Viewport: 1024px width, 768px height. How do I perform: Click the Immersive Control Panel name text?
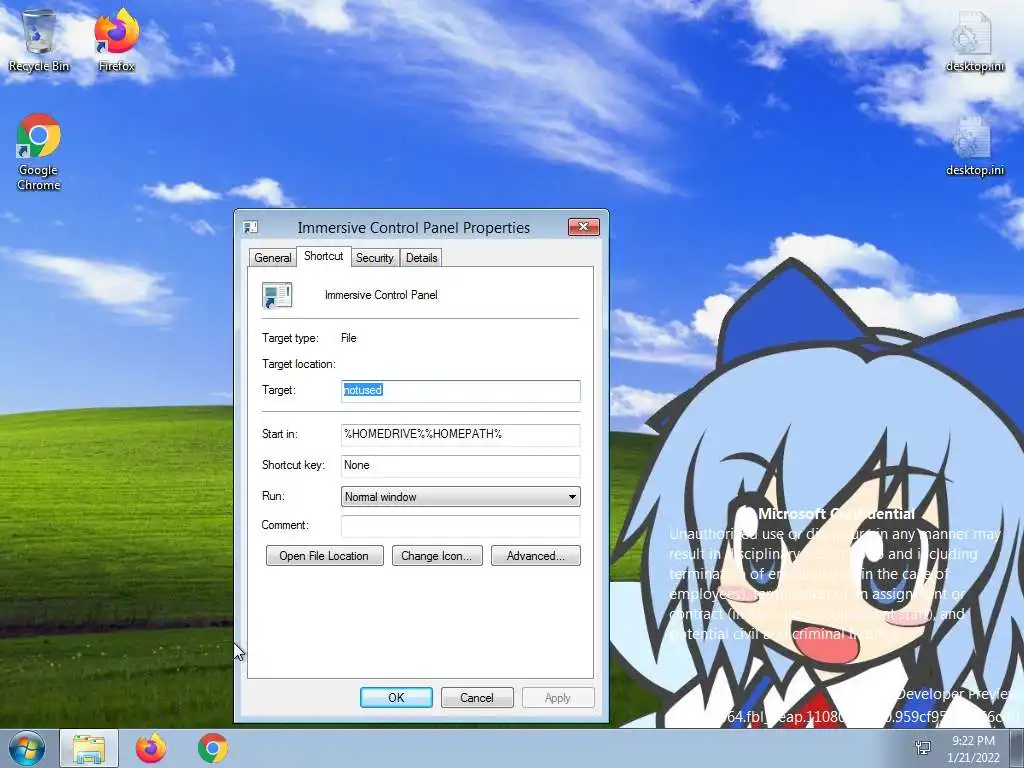tap(381, 295)
